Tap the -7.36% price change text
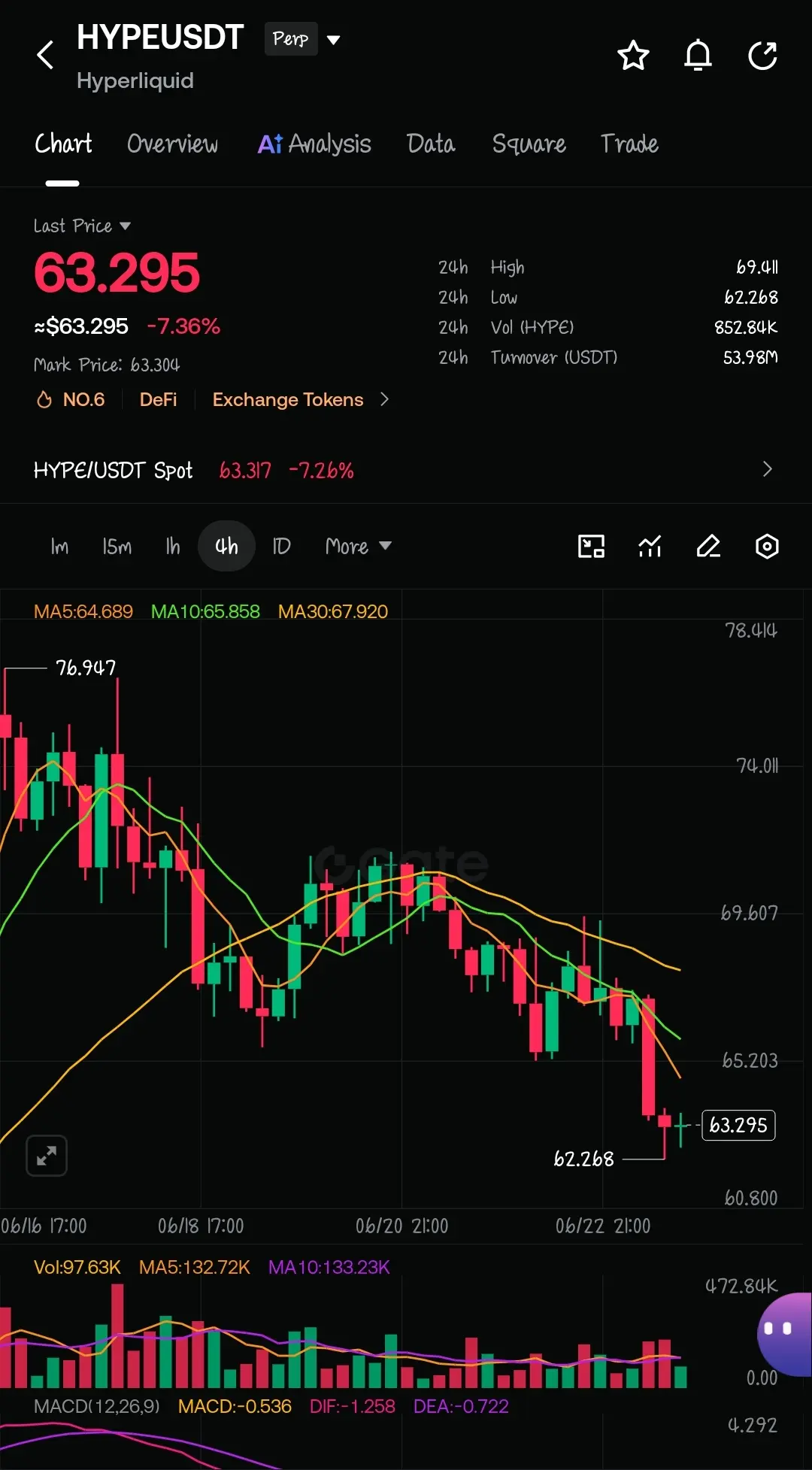Viewport: 812px width, 1470px height. 183,326
